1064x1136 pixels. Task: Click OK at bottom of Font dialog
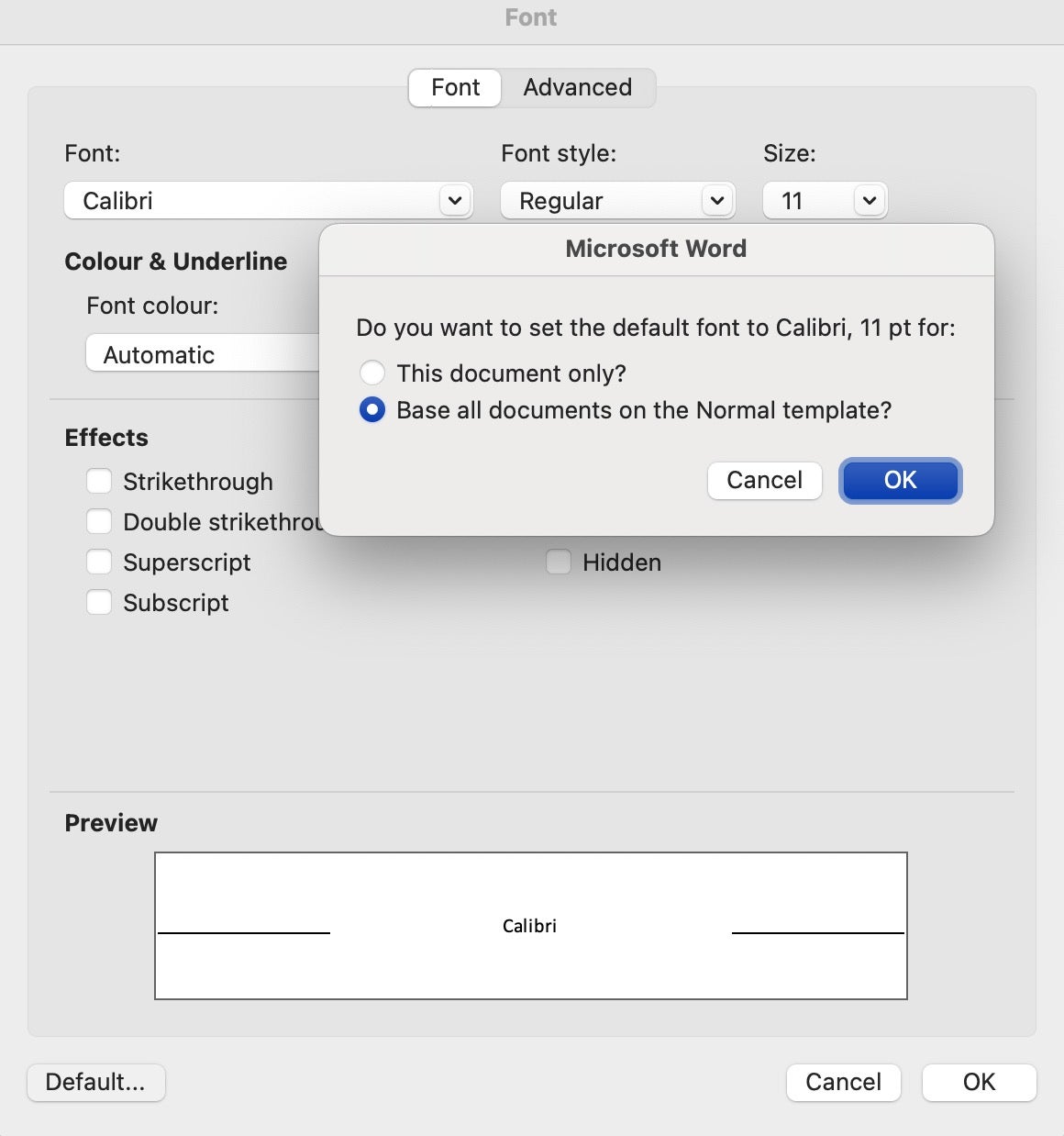point(979,1083)
